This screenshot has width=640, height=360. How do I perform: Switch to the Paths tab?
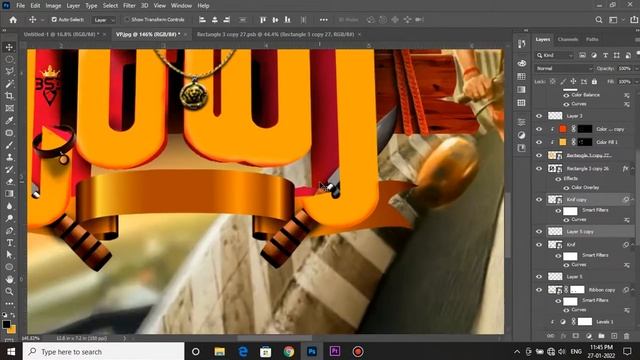click(x=592, y=39)
